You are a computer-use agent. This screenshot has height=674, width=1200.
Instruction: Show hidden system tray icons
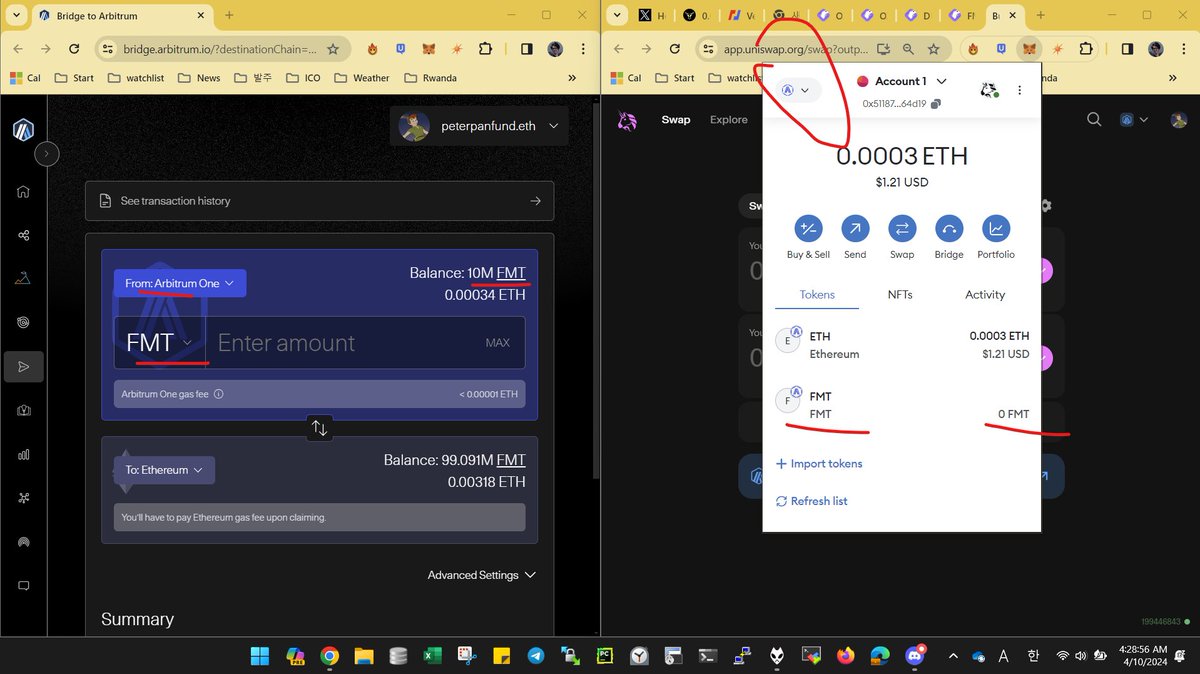[x=952, y=656]
